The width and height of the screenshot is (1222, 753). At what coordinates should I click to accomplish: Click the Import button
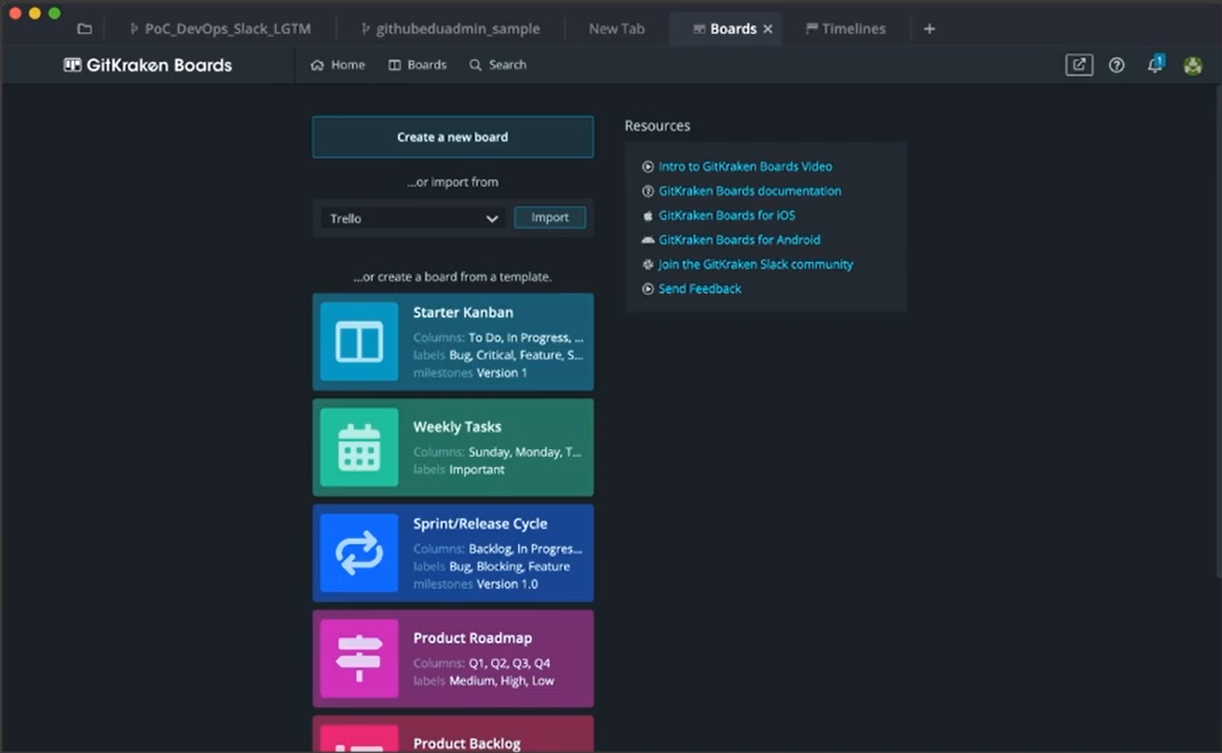tap(550, 217)
